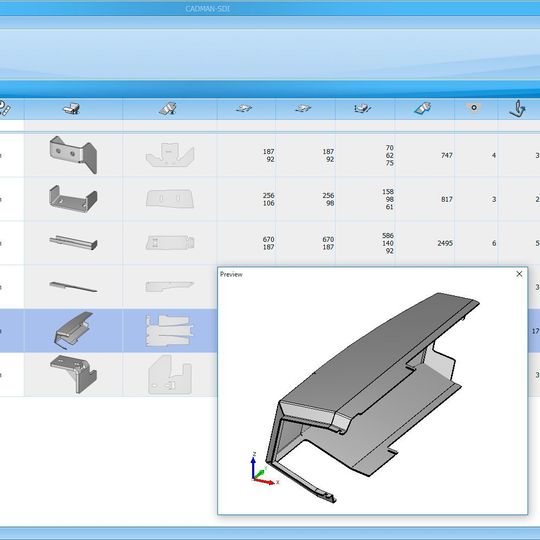Open the unfolded view in the 817 row
The width and height of the screenshot is (540, 540).
coord(170,199)
